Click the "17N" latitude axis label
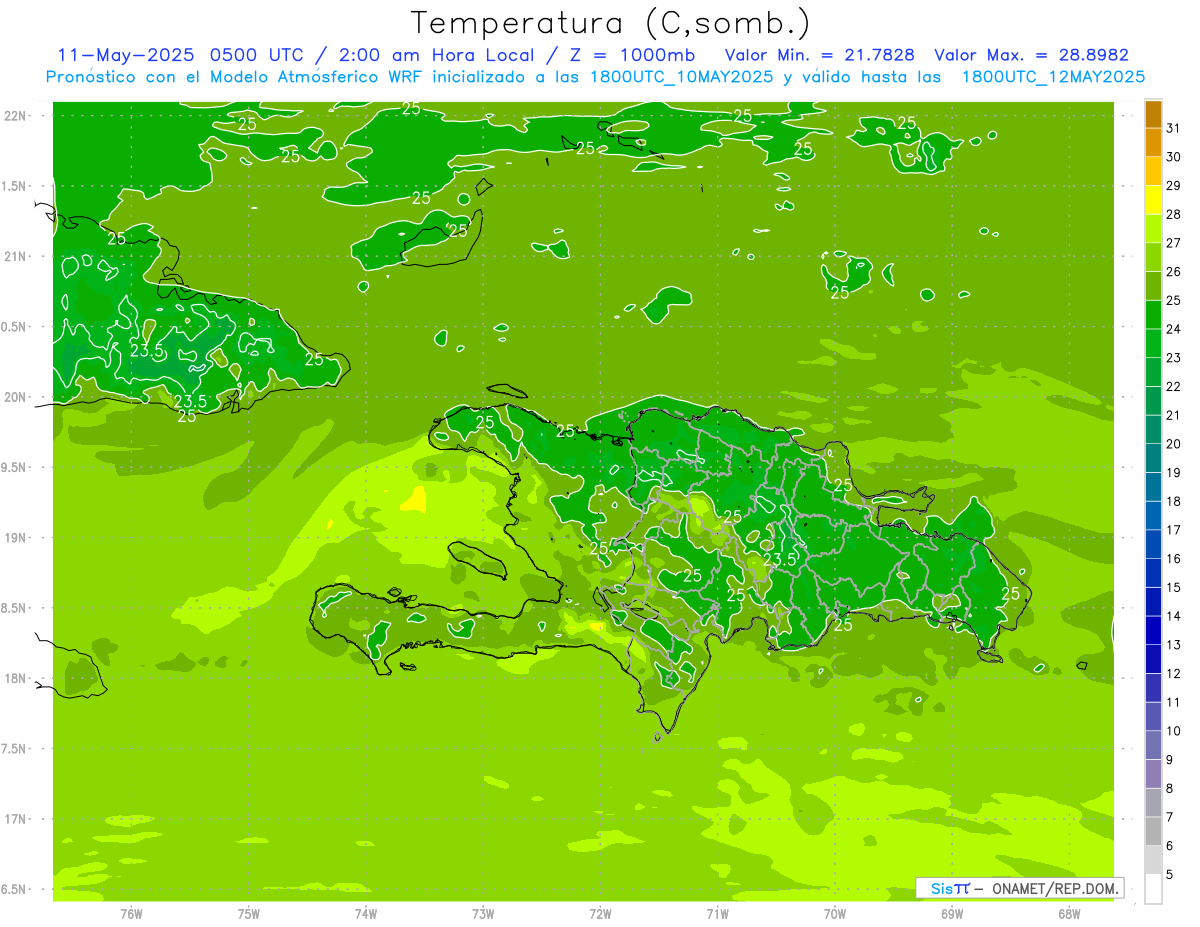This screenshot has height=927, width=1200. tap(15, 819)
